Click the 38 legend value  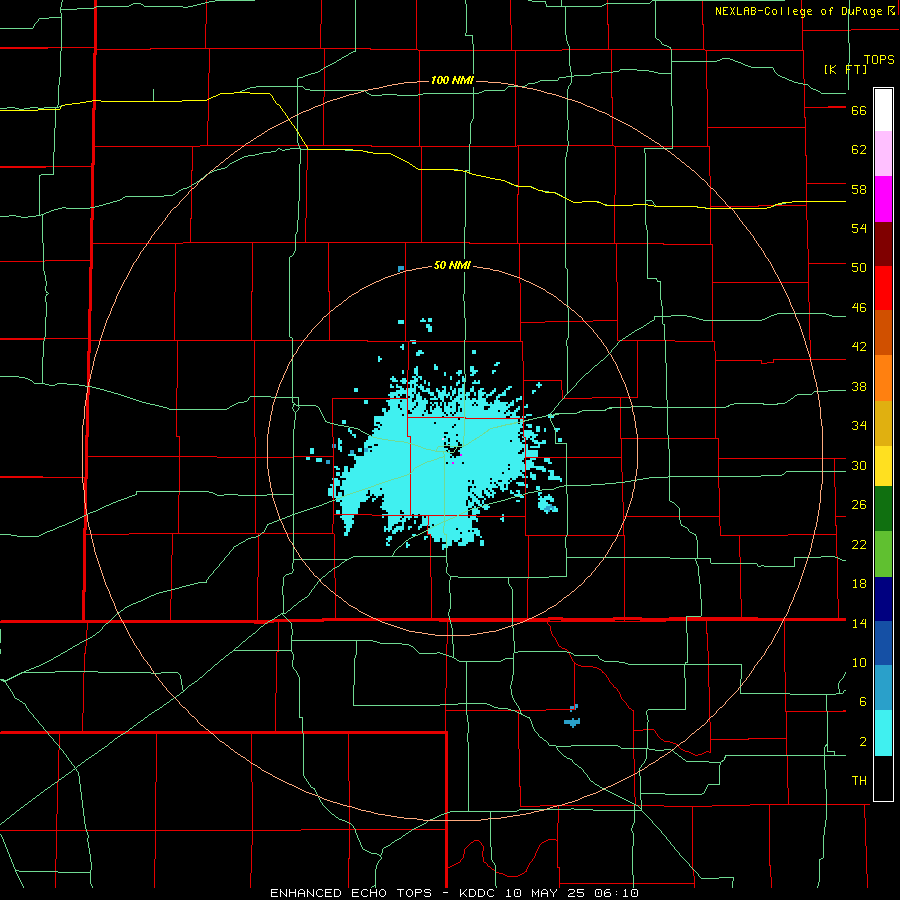point(859,387)
